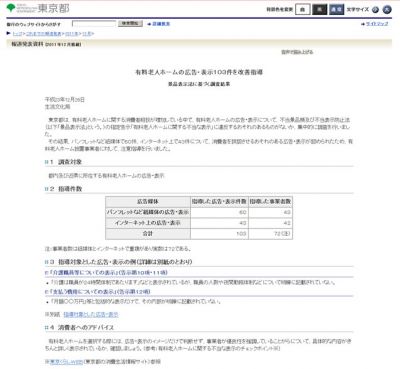Viewport: 400px width, 369px height.
Task: Open the 2011年 breadcrumb link
Action: pyautogui.click(x=72, y=34)
